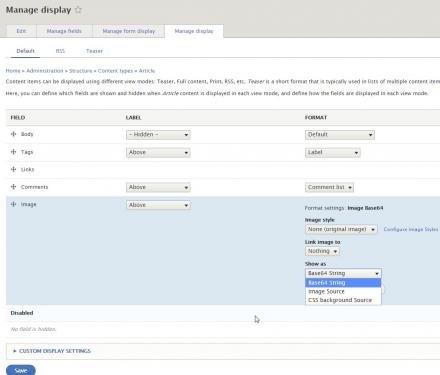Select the Default view mode tab

click(25, 51)
